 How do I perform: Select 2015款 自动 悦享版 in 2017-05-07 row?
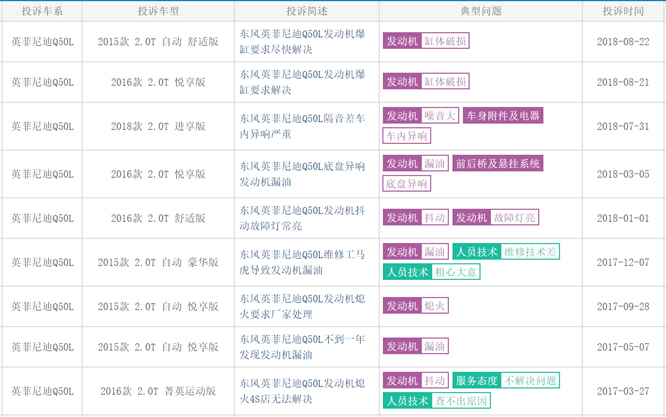point(158,347)
